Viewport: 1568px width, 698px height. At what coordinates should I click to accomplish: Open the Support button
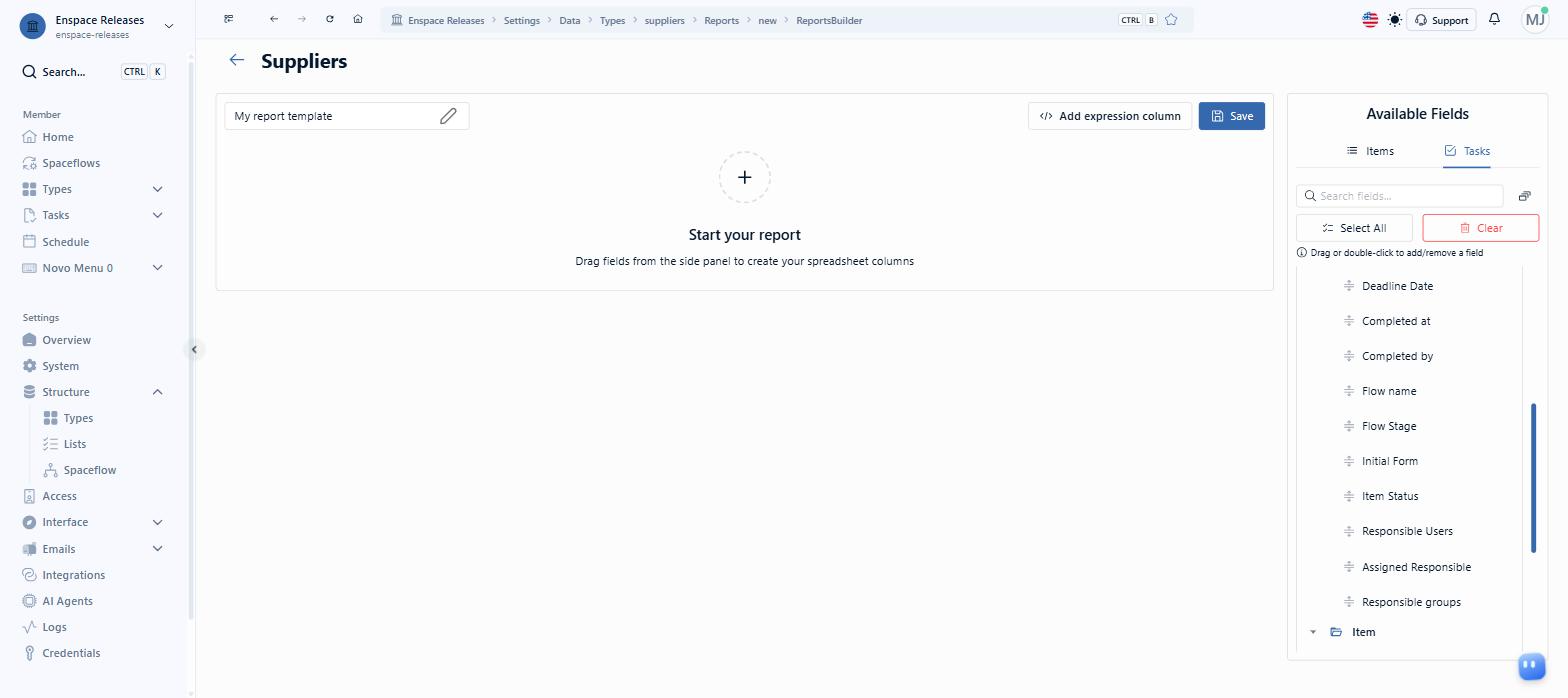(1441, 20)
